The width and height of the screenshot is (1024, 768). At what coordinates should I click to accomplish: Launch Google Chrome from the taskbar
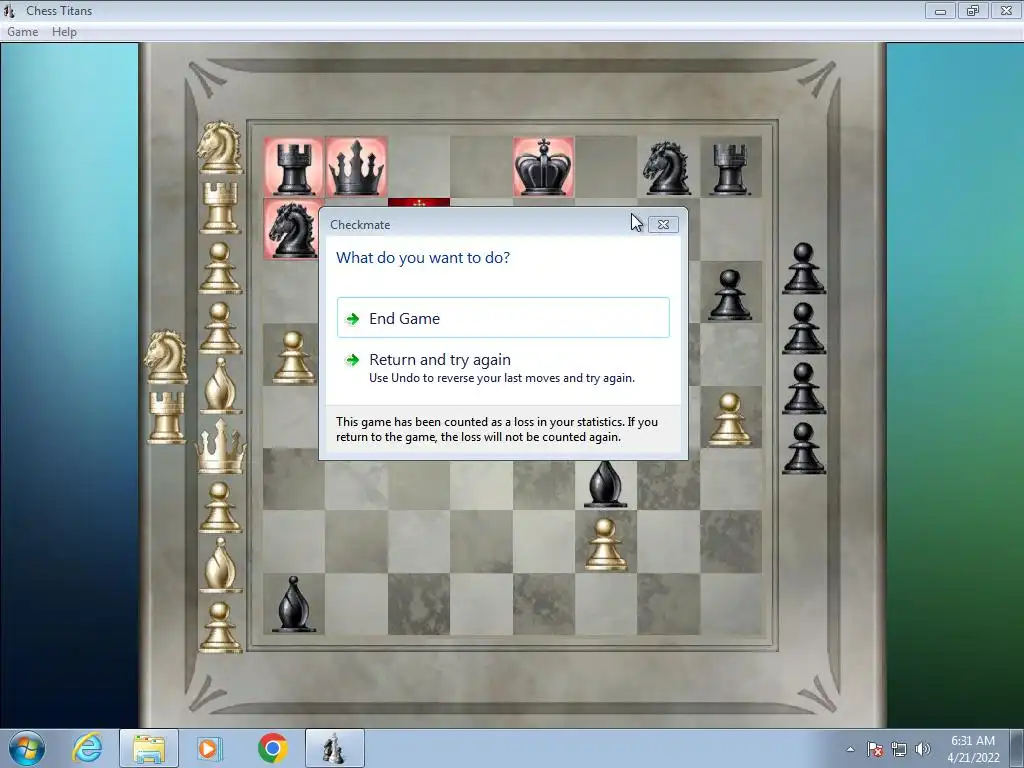pyautogui.click(x=273, y=748)
